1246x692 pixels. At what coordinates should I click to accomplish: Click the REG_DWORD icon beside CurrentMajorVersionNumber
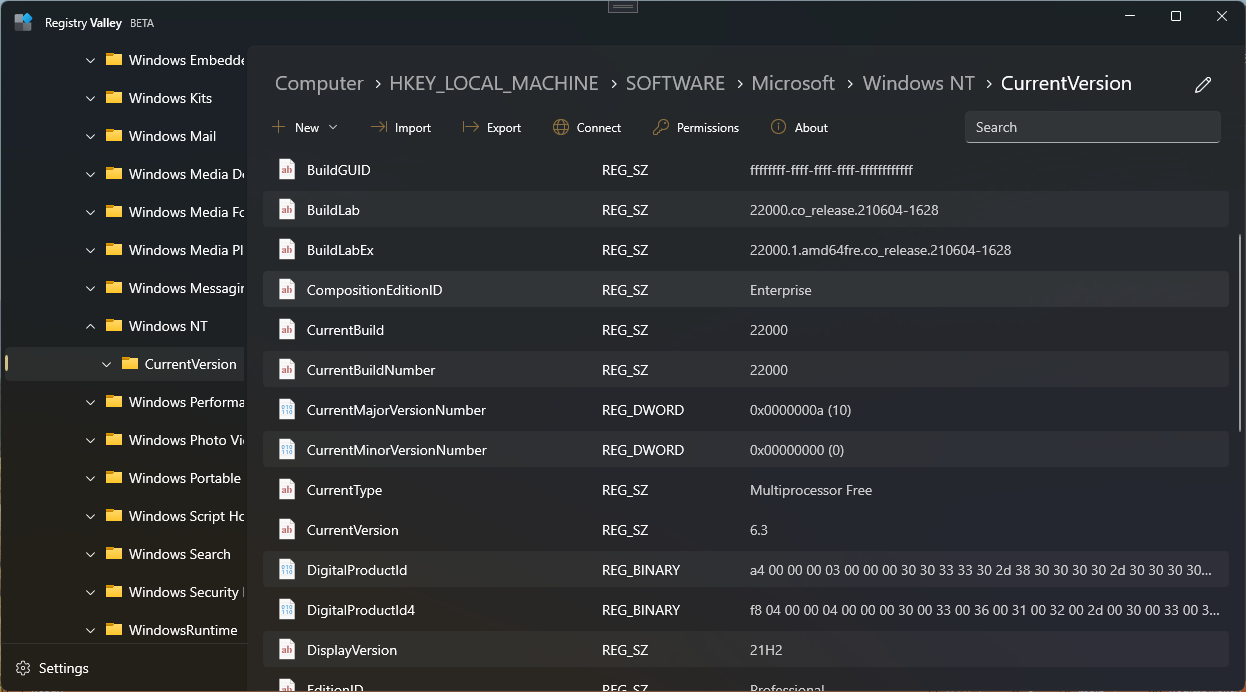pos(287,410)
